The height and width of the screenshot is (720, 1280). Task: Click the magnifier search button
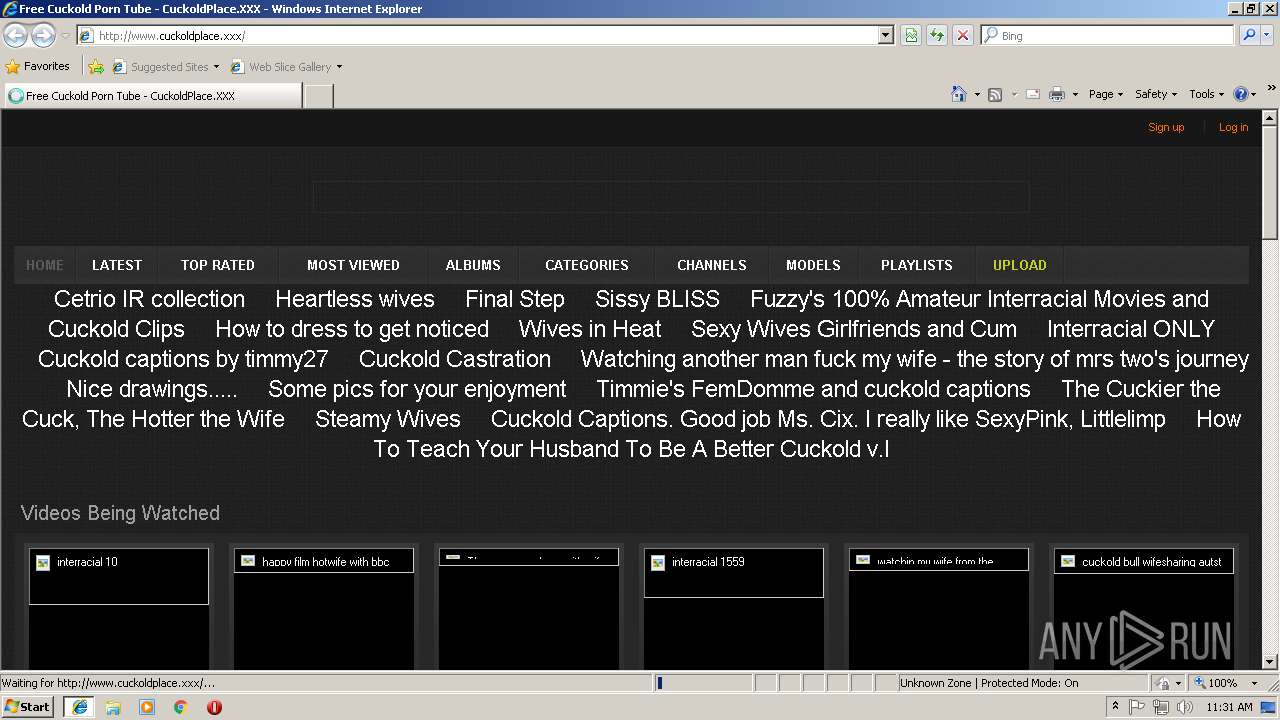(1248, 35)
